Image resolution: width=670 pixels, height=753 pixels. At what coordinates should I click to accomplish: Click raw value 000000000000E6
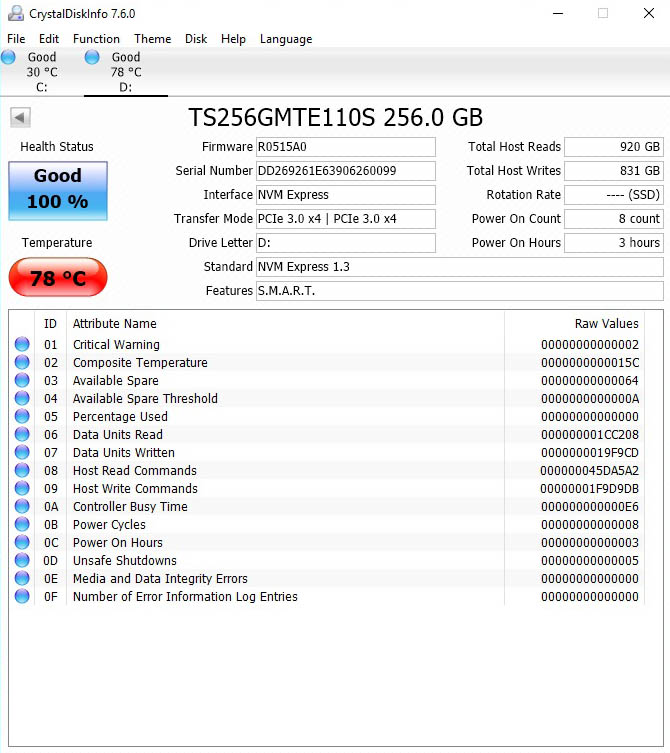[x=590, y=507]
